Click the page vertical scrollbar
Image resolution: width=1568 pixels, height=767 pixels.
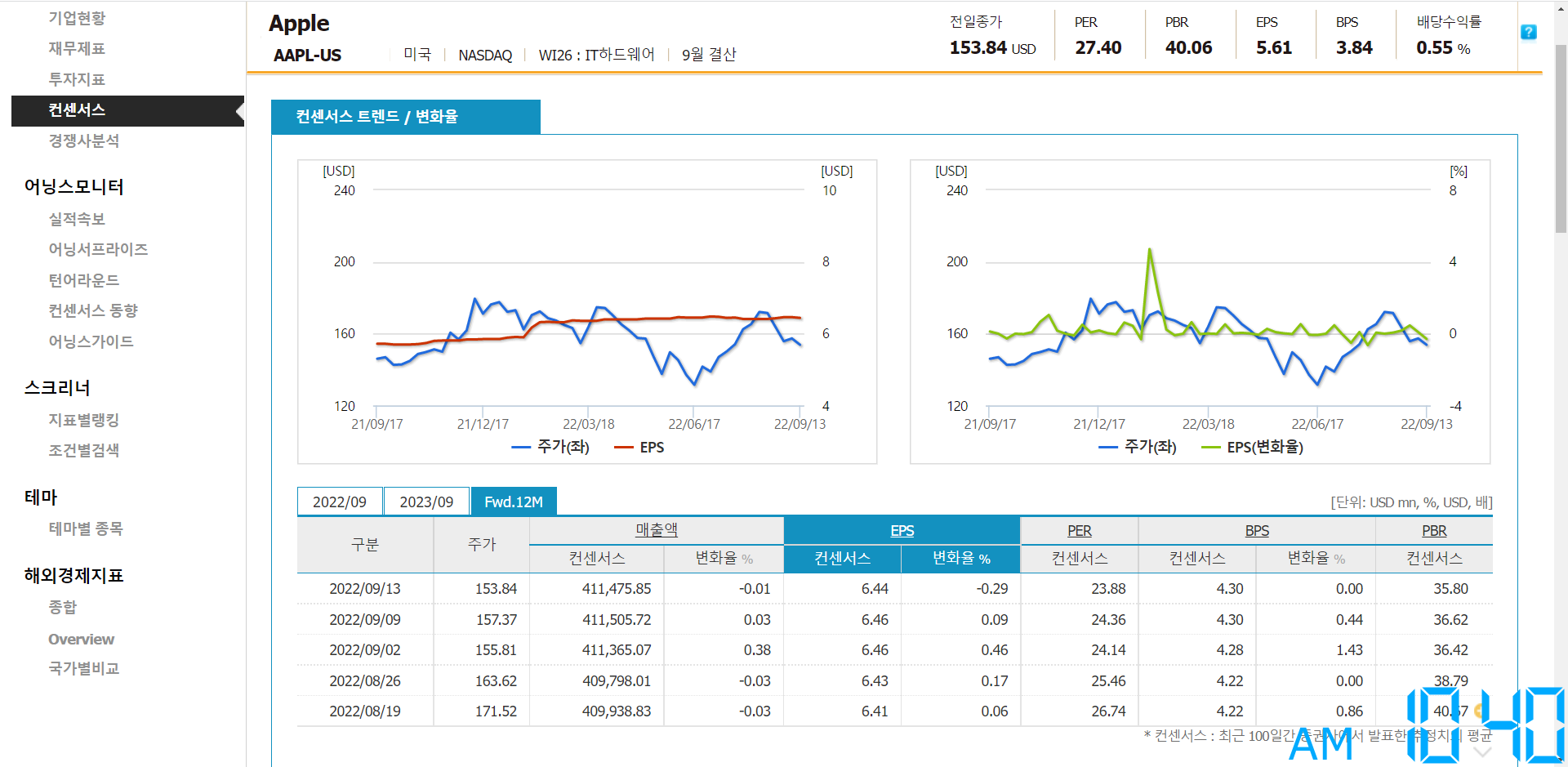point(1560,139)
